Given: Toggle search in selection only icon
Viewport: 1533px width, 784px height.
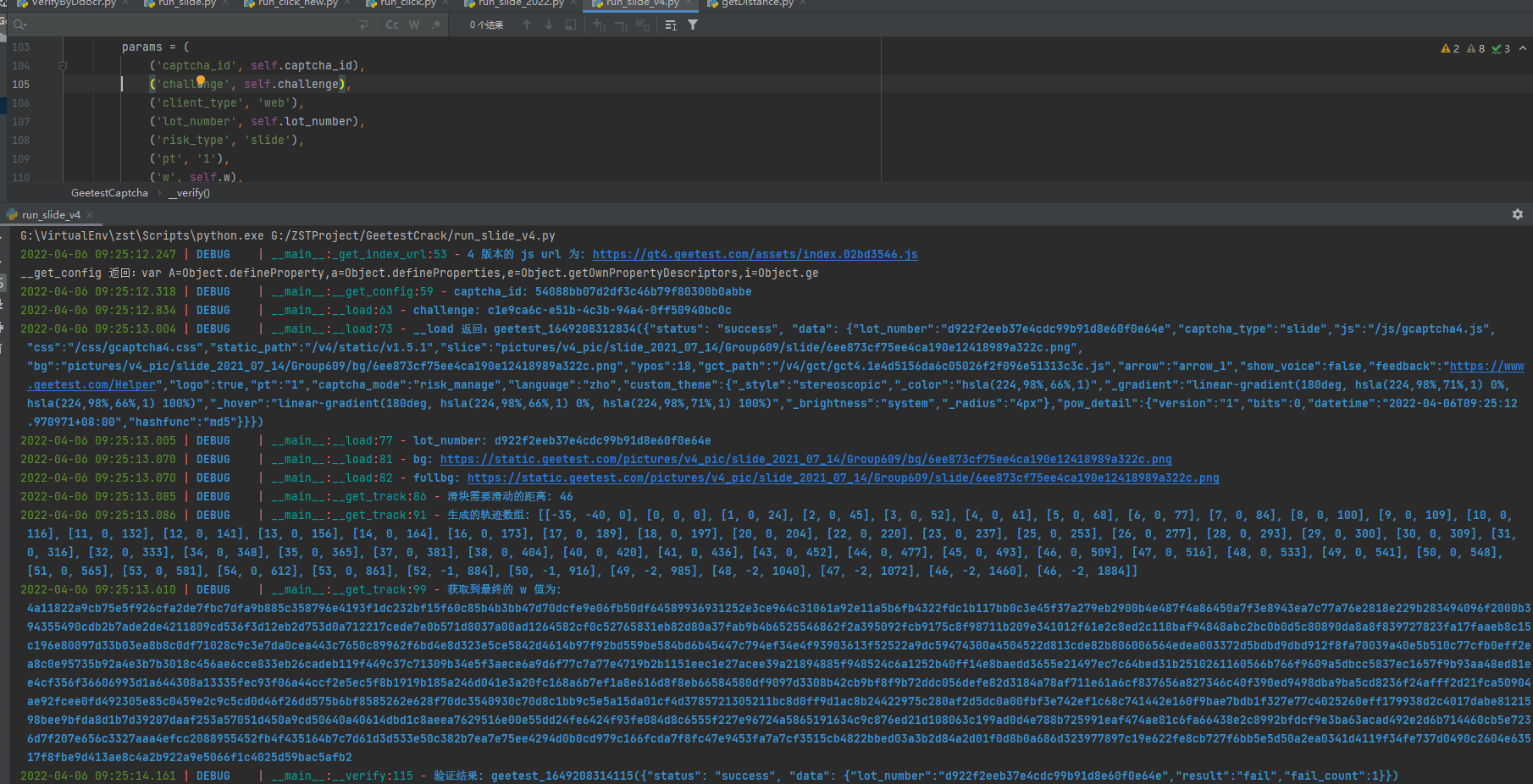Looking at the screenshot, I should pyautogui.click(x=571, y=25).
